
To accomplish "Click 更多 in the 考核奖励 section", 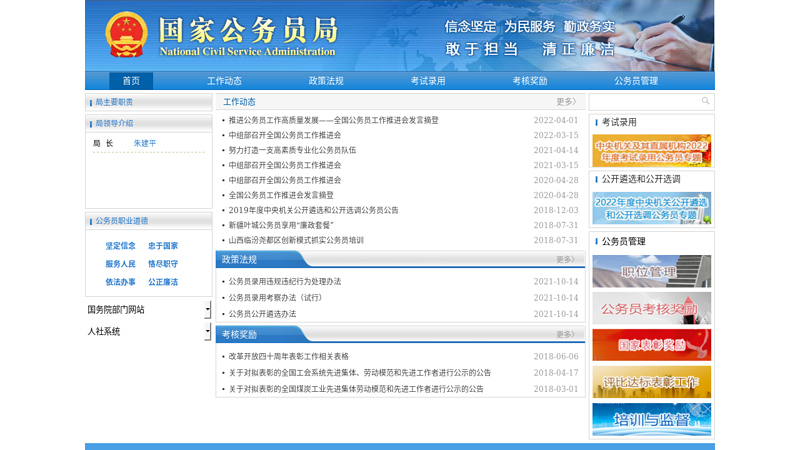I will pos(565,334).
